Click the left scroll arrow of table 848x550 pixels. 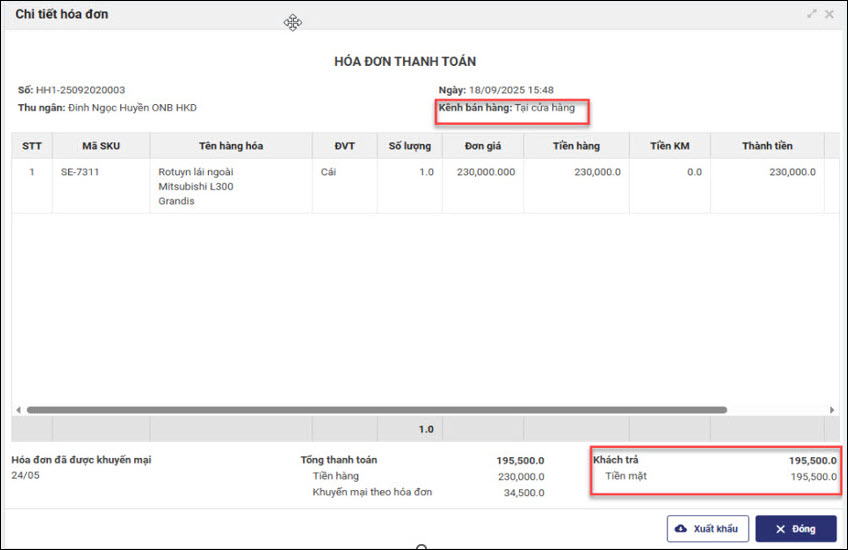coord(17,410)
